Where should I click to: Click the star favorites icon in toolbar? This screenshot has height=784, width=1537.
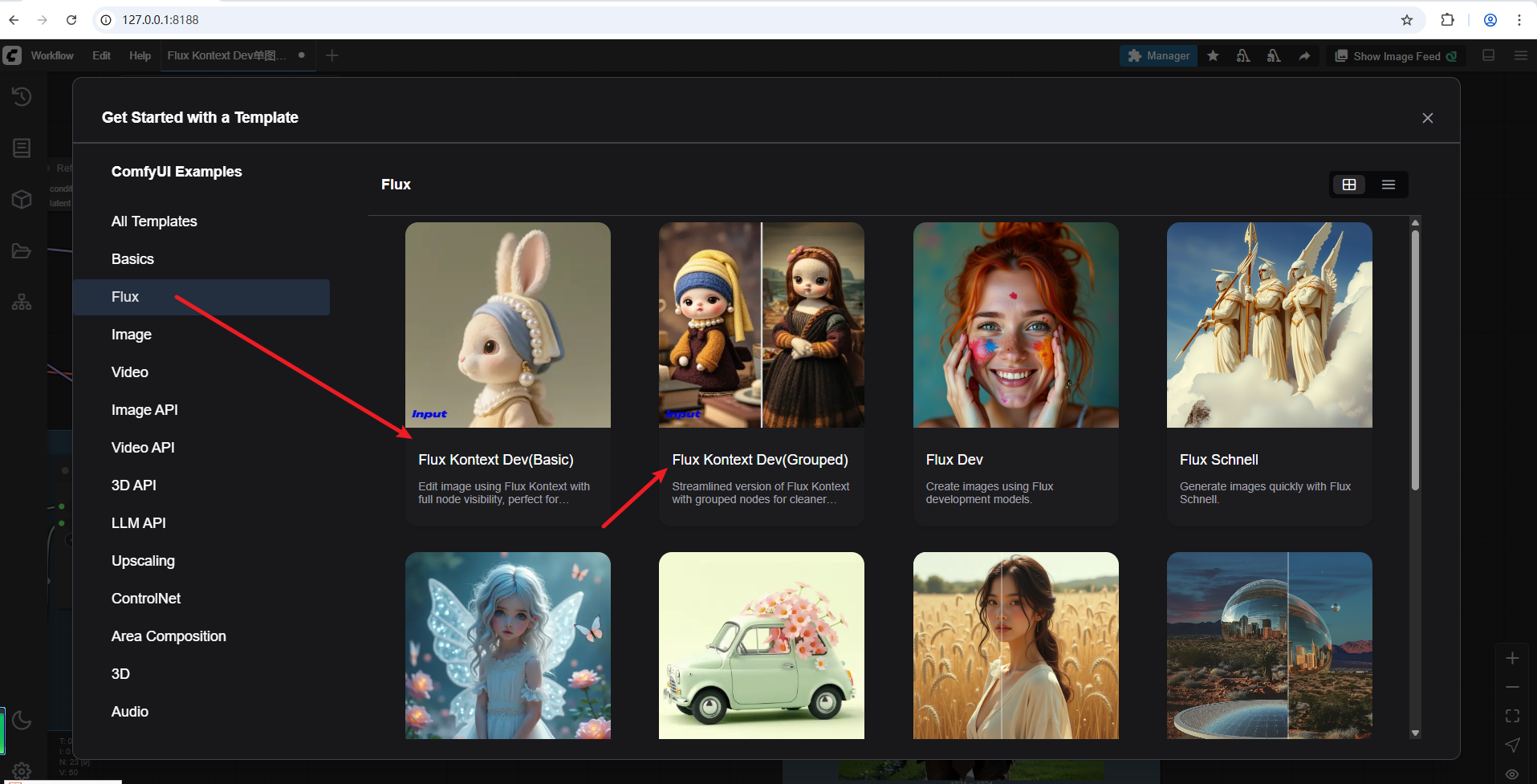click(1214, 55)
